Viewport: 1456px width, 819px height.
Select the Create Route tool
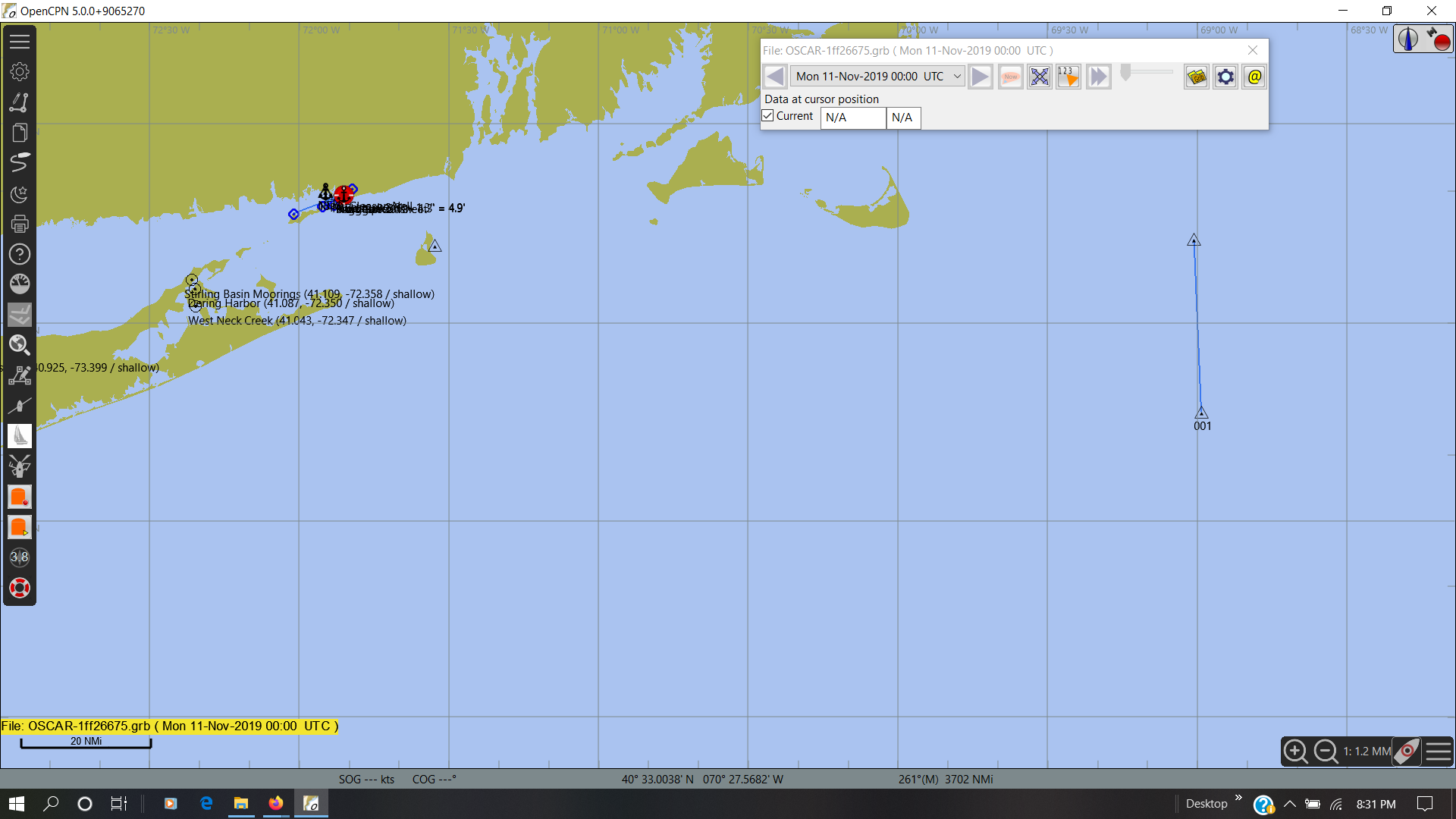(20, 102)
